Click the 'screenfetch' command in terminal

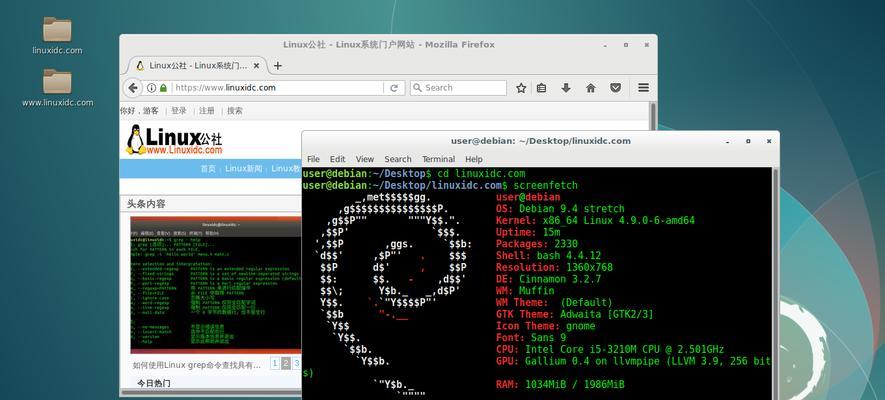[x=546, y=185]
